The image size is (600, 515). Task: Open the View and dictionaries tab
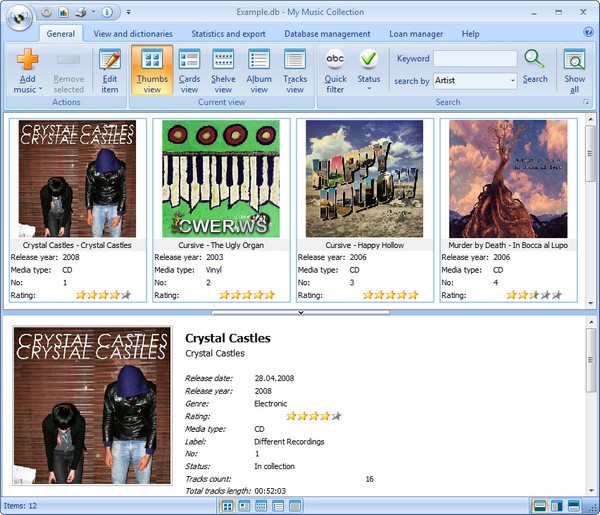tap(133, 34)
